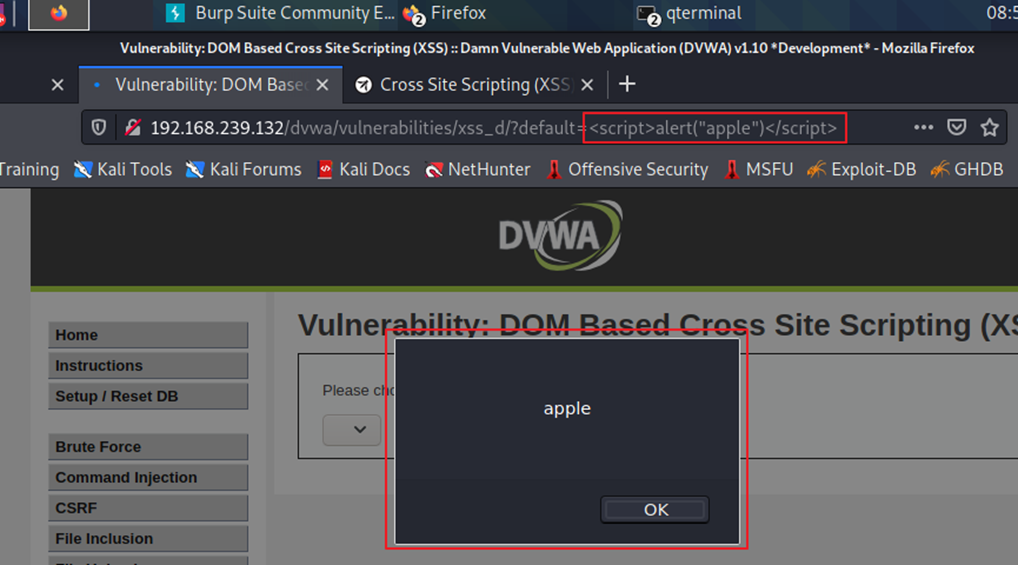The height and width of the screenshot is (565, 1018).
Task: Go to Home in DVWA sidebar
Action: (148, 335)
